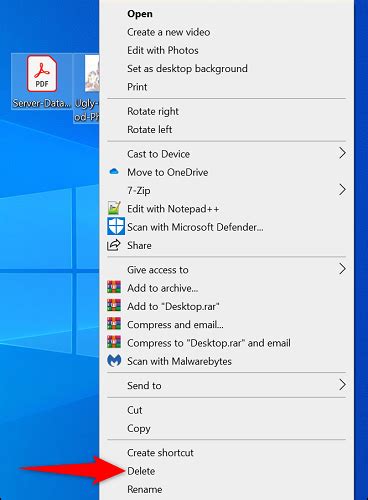Select the Server-Data PDF desktop icon
Image resolution: width=368 pixels, height=500 pixels.
pyautogui.click(x=42, y=82)
